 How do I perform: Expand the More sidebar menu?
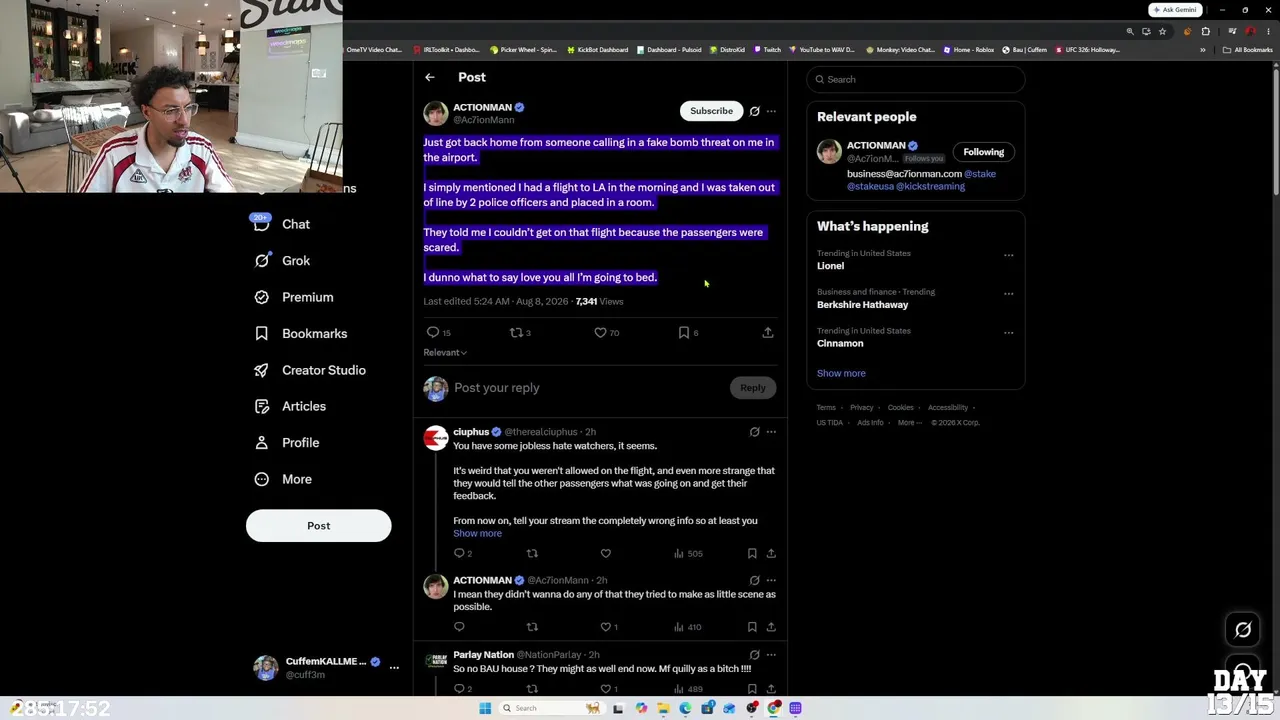coord(283,479)
